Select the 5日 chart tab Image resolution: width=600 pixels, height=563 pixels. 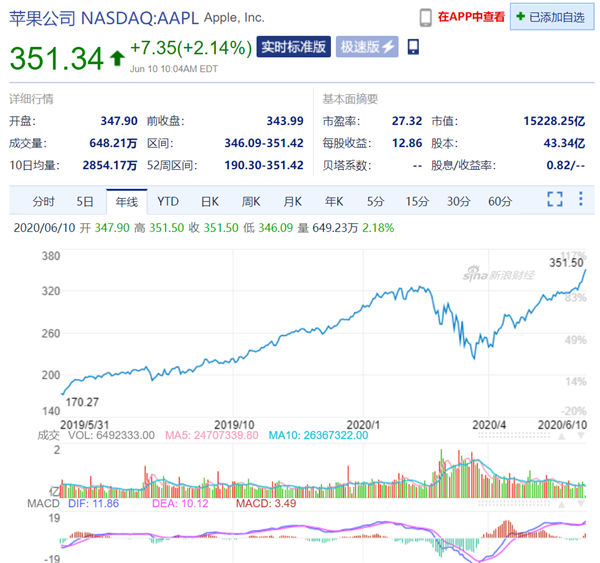[x=85, y=201]
